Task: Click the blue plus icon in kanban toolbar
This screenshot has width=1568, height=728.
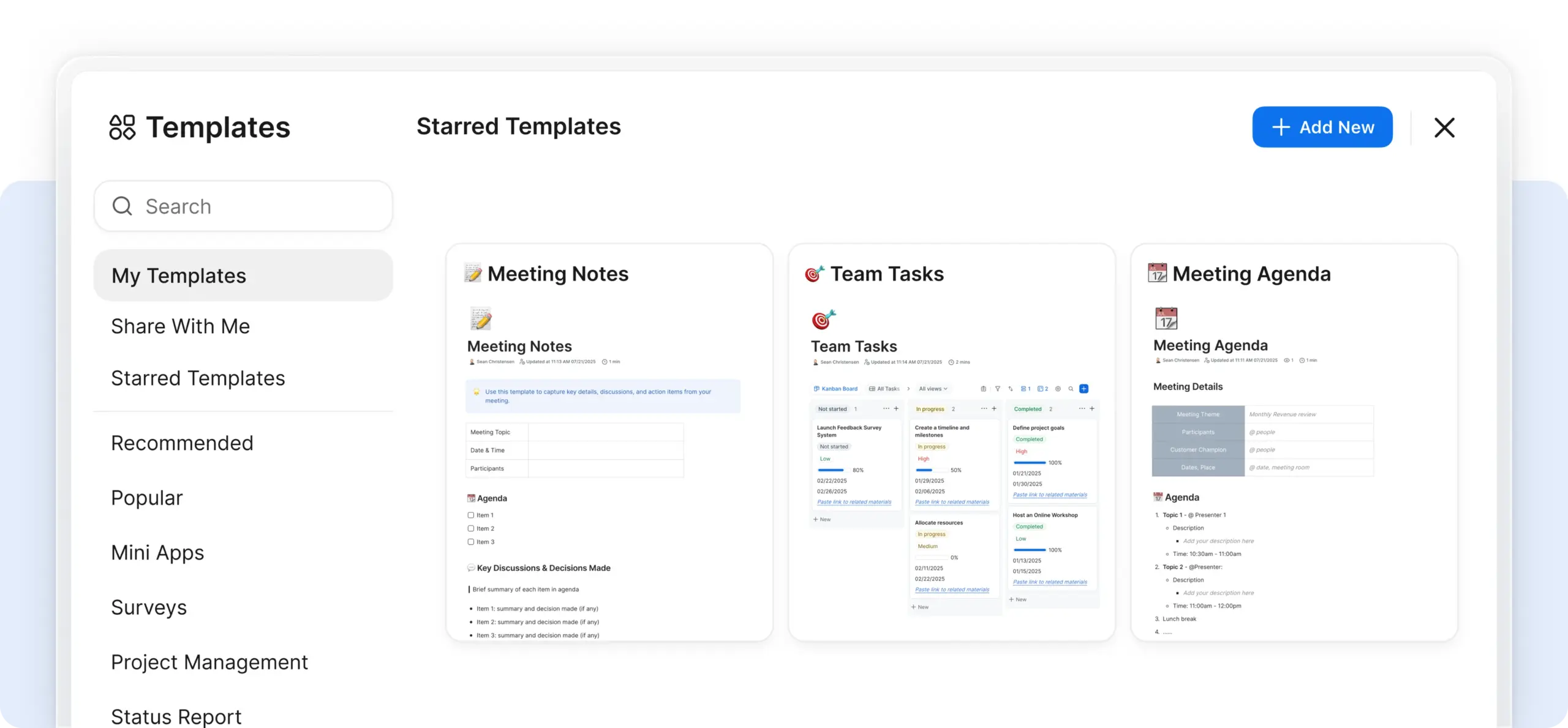Action: 1084,389
